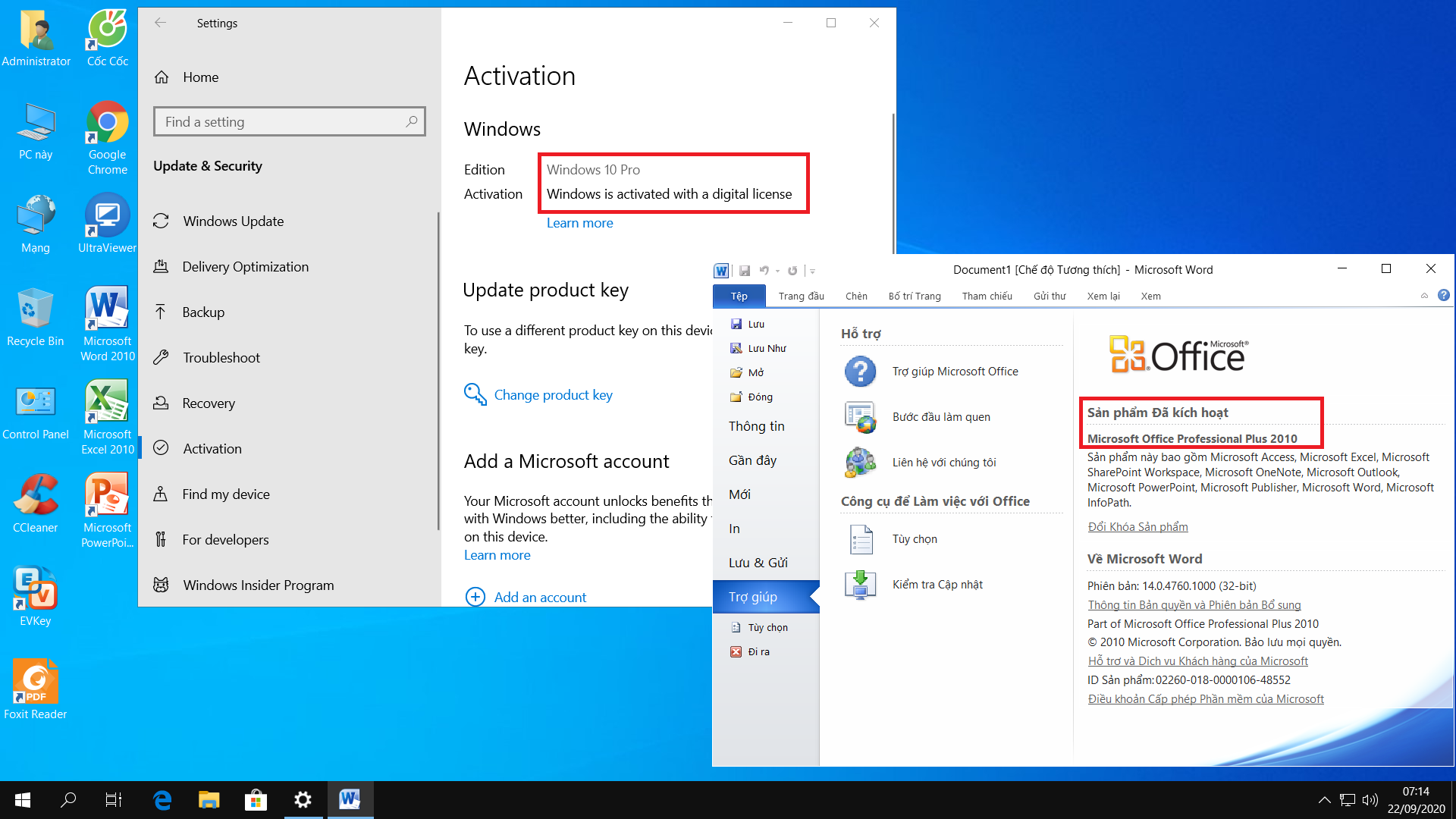Open Google Chrome desktop shortcut

tap(107, 138)
